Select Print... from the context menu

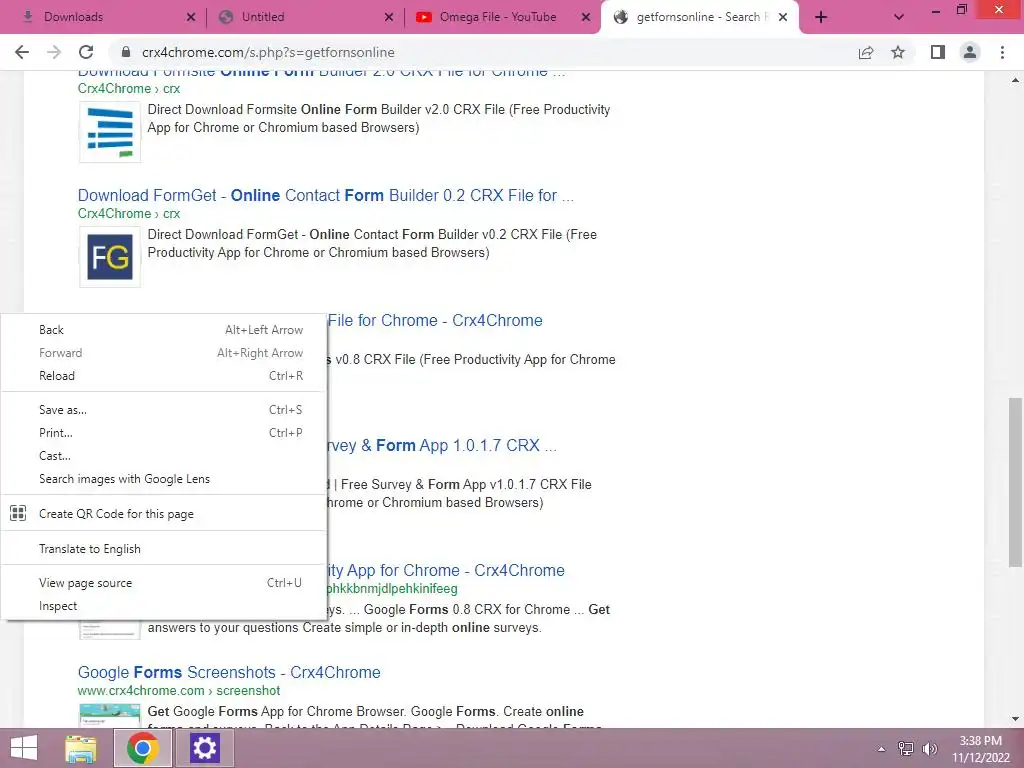coord(163,432)
